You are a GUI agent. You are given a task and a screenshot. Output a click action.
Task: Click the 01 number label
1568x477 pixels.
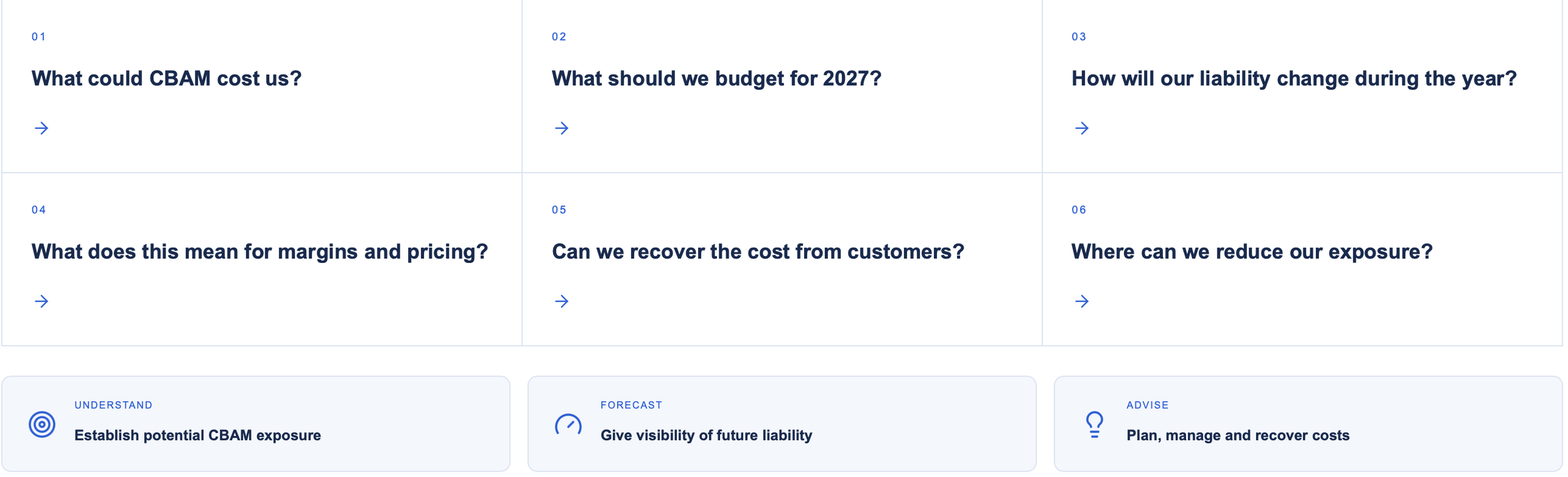coord(39,37)
